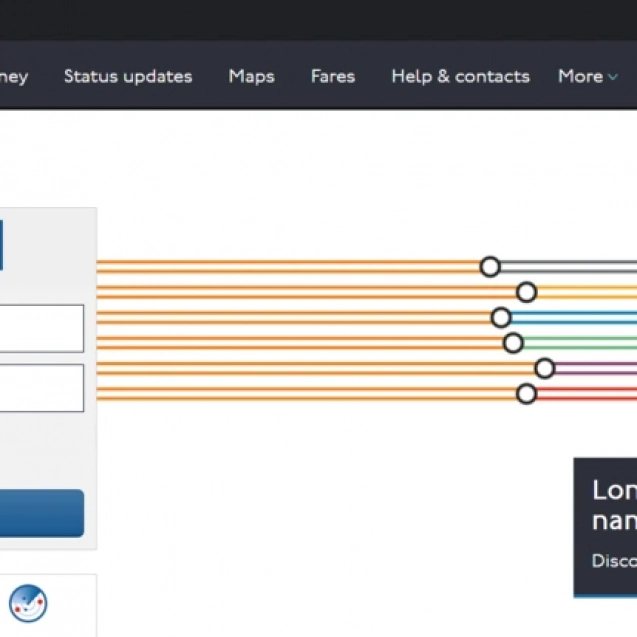Click the station circle on the red line
637x637 pixels.
coord(526,394)
